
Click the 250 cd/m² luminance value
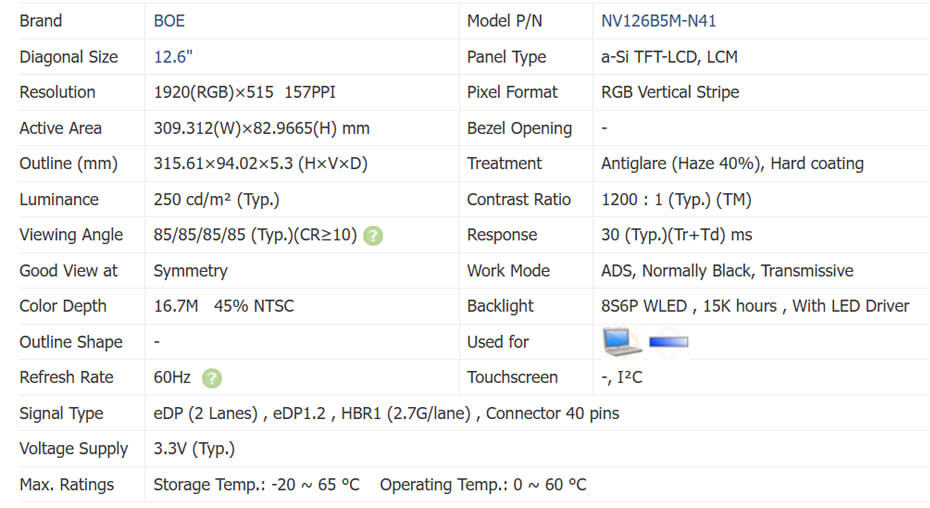pyautogui.click(x=216, y=200)
